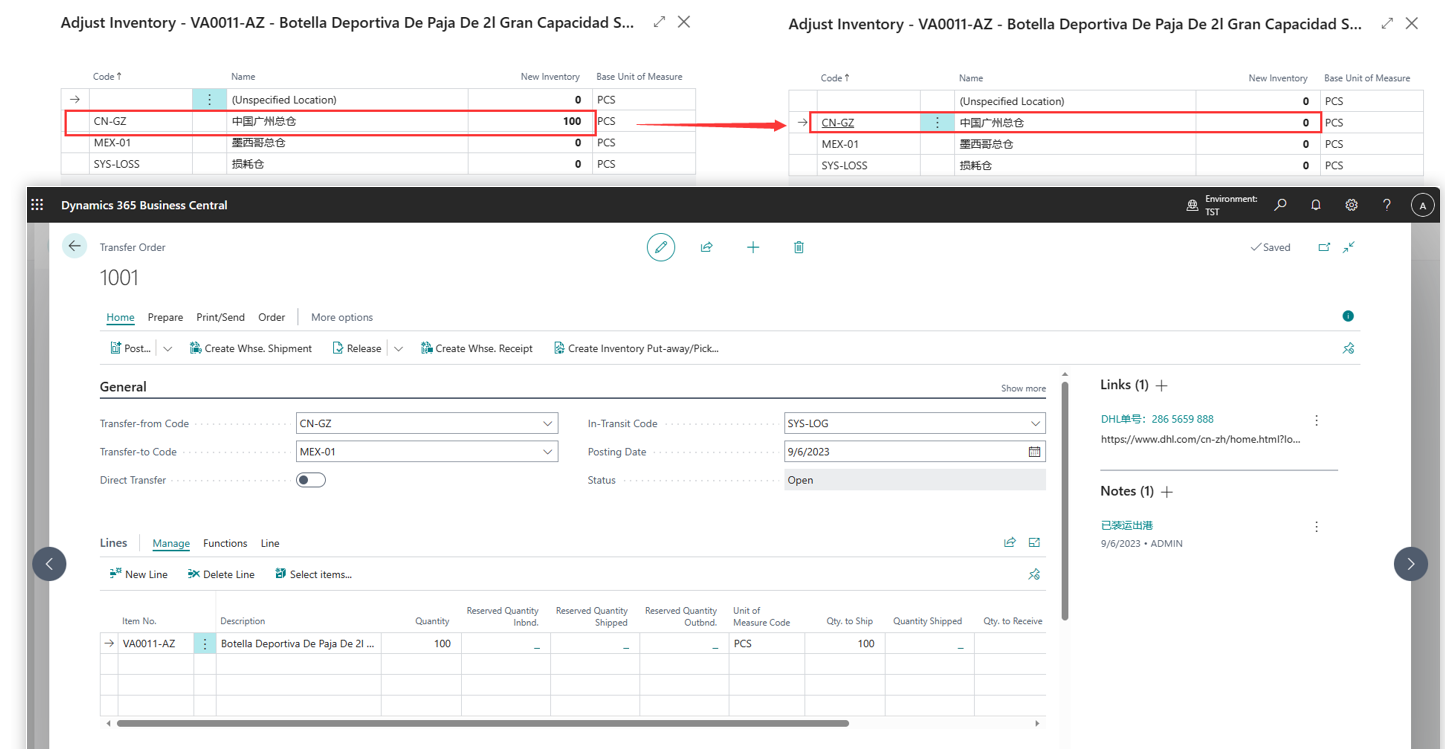Open the settings gear icon

tap(1351, 205)
